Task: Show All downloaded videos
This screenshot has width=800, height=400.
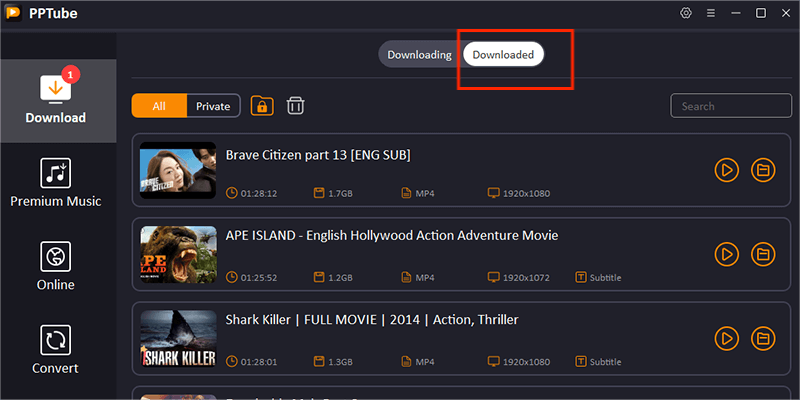Action: coord(159,106)
